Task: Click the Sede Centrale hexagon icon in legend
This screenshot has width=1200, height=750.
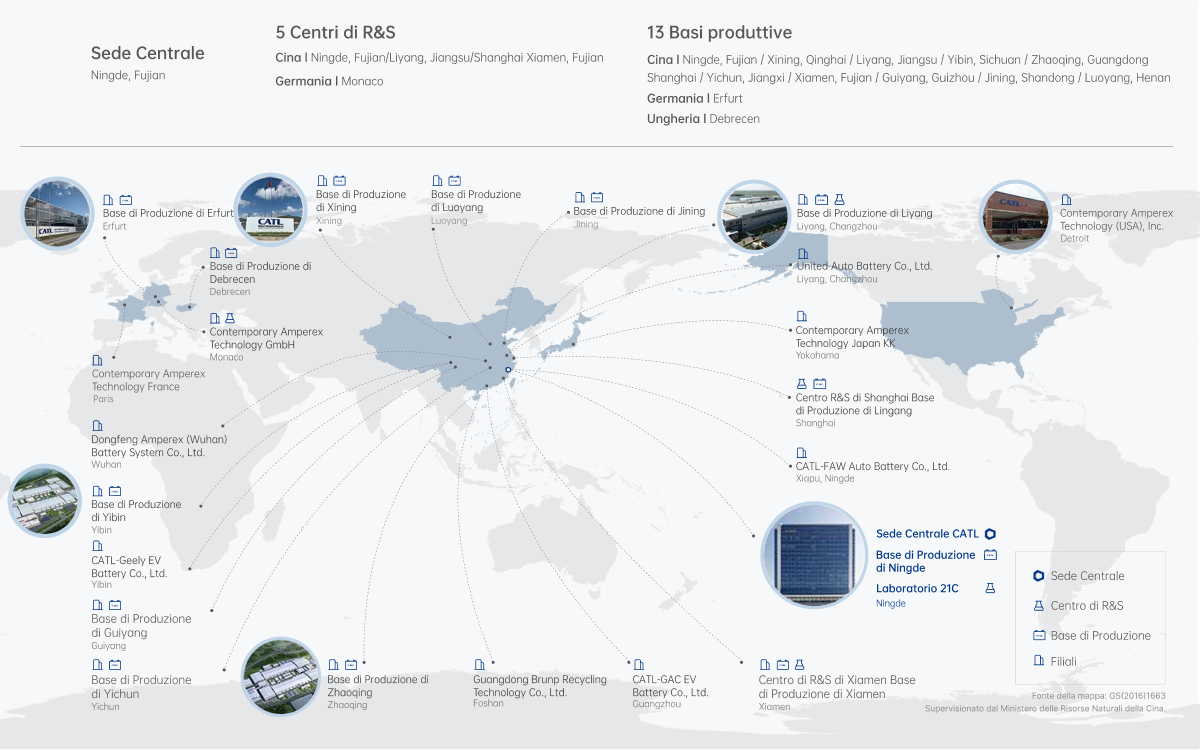Action: pos(1038,576)
